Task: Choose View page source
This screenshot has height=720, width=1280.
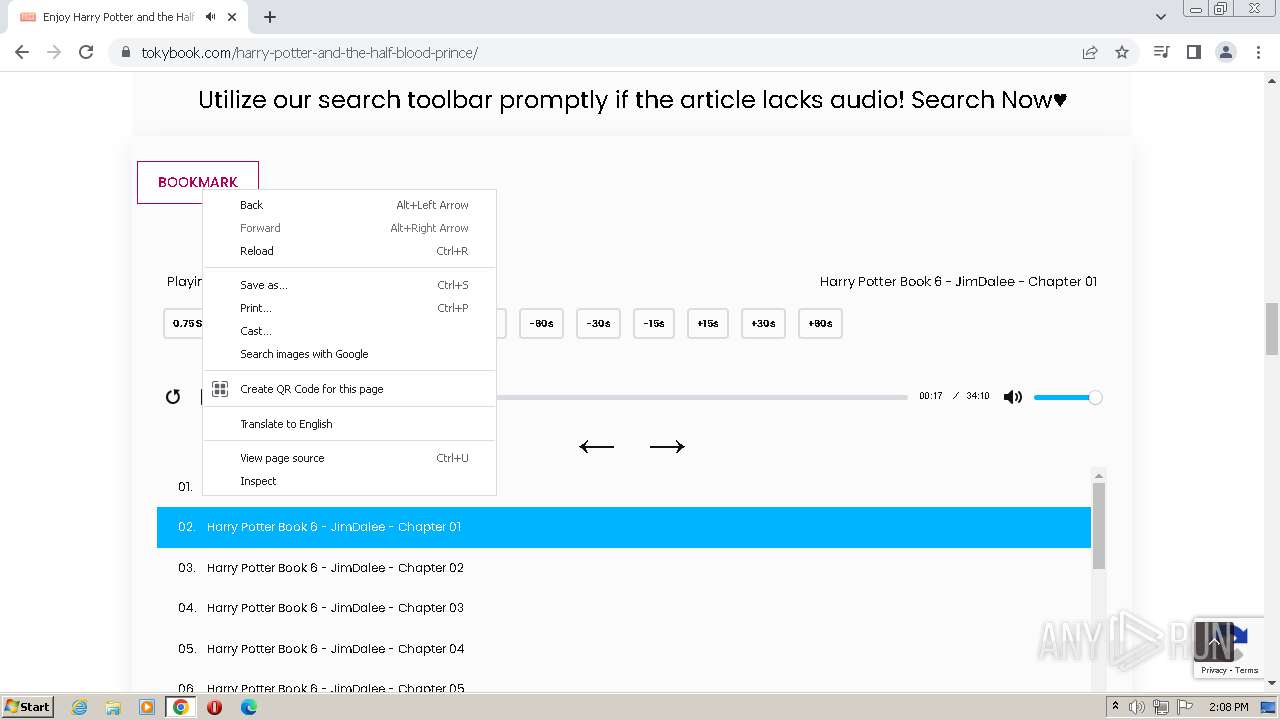Action: click(349, 458)
